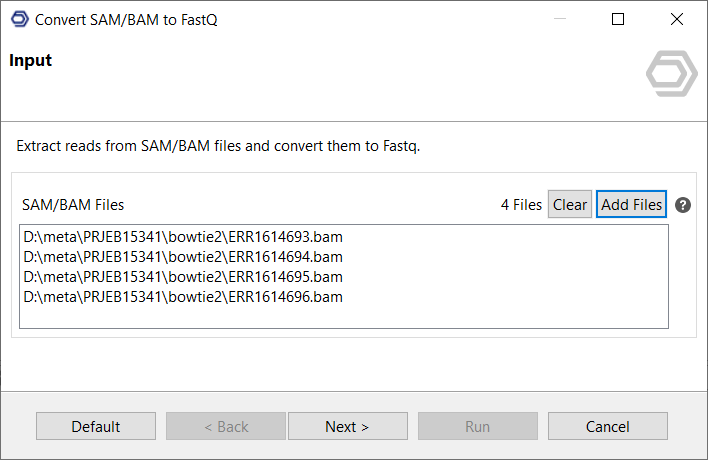
Task: Reset settings with Default button
Action: pos(96,427)
